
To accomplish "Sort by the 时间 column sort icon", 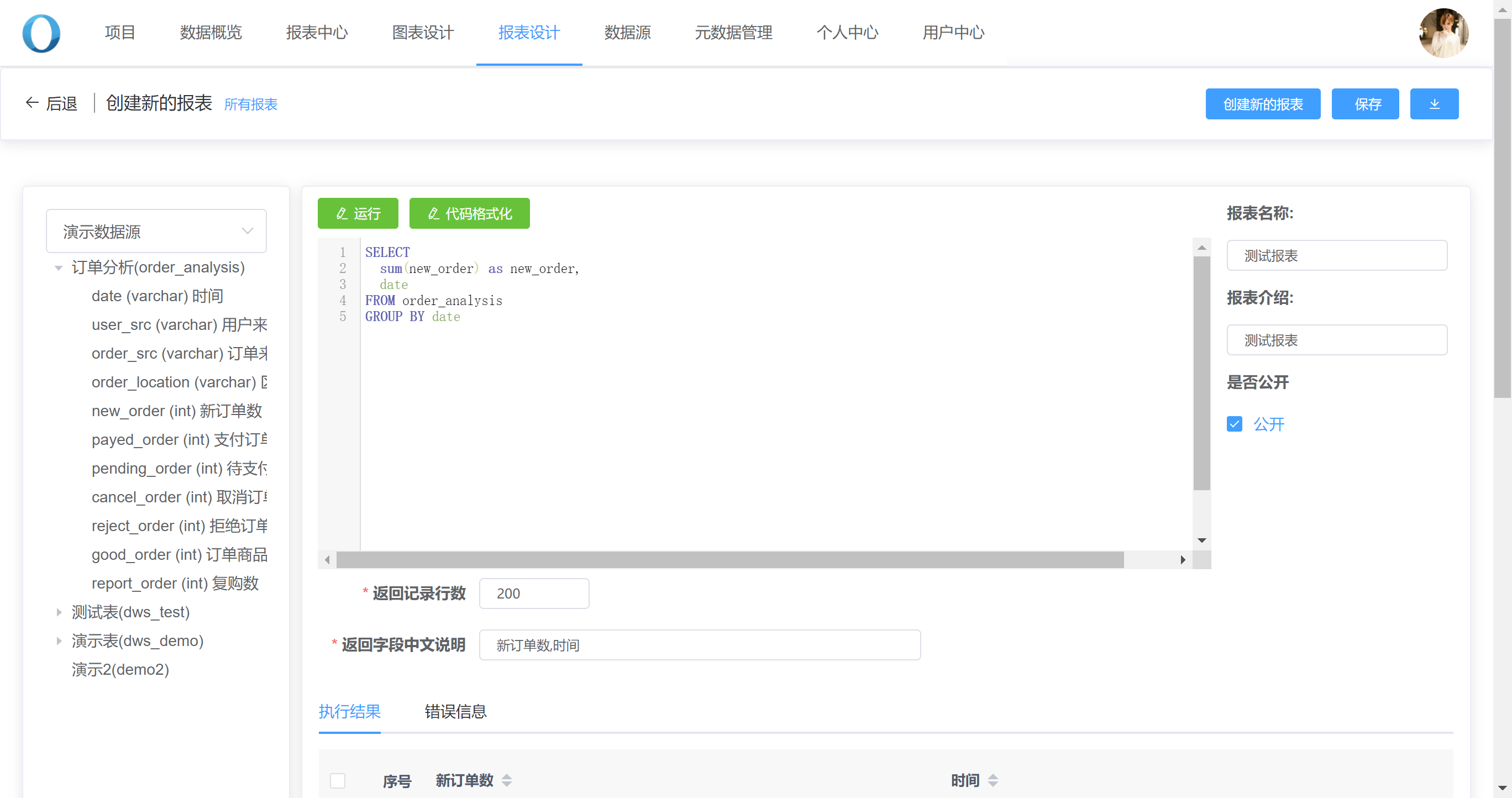I will click(993, 780).
